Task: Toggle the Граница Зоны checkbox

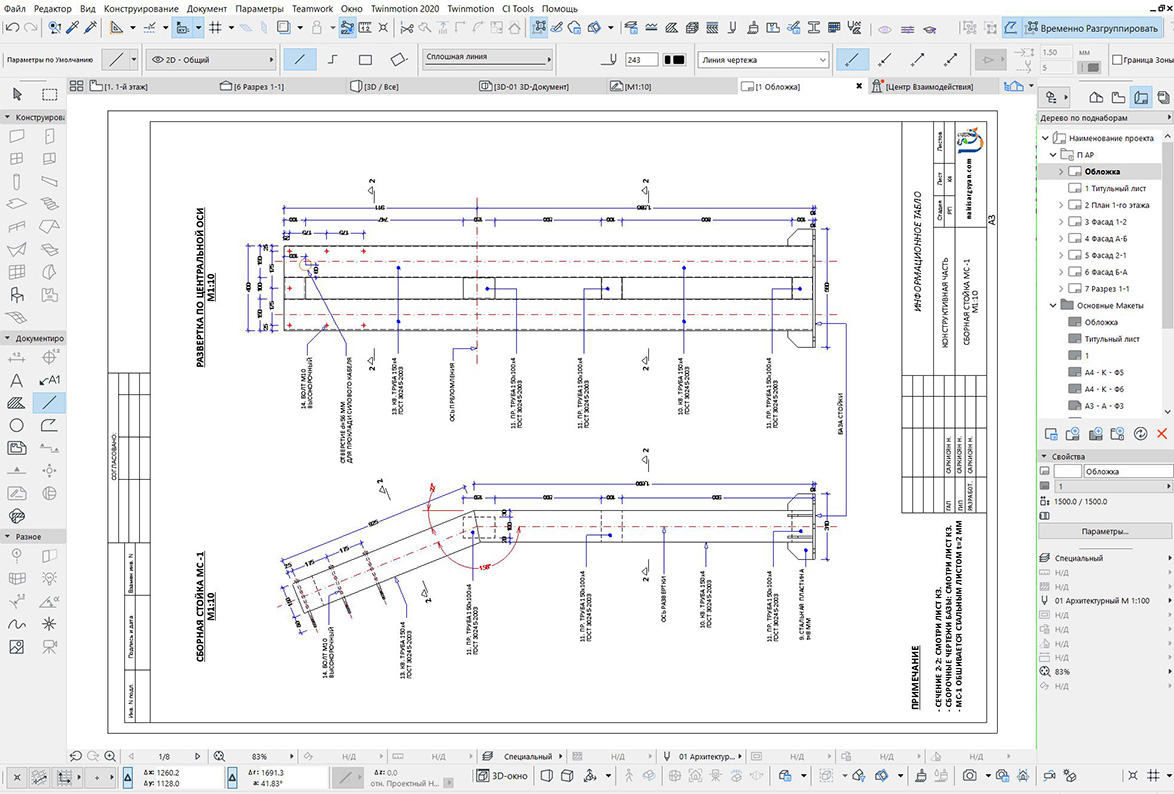Action: pyautogui.click(x=1117, y=59)
